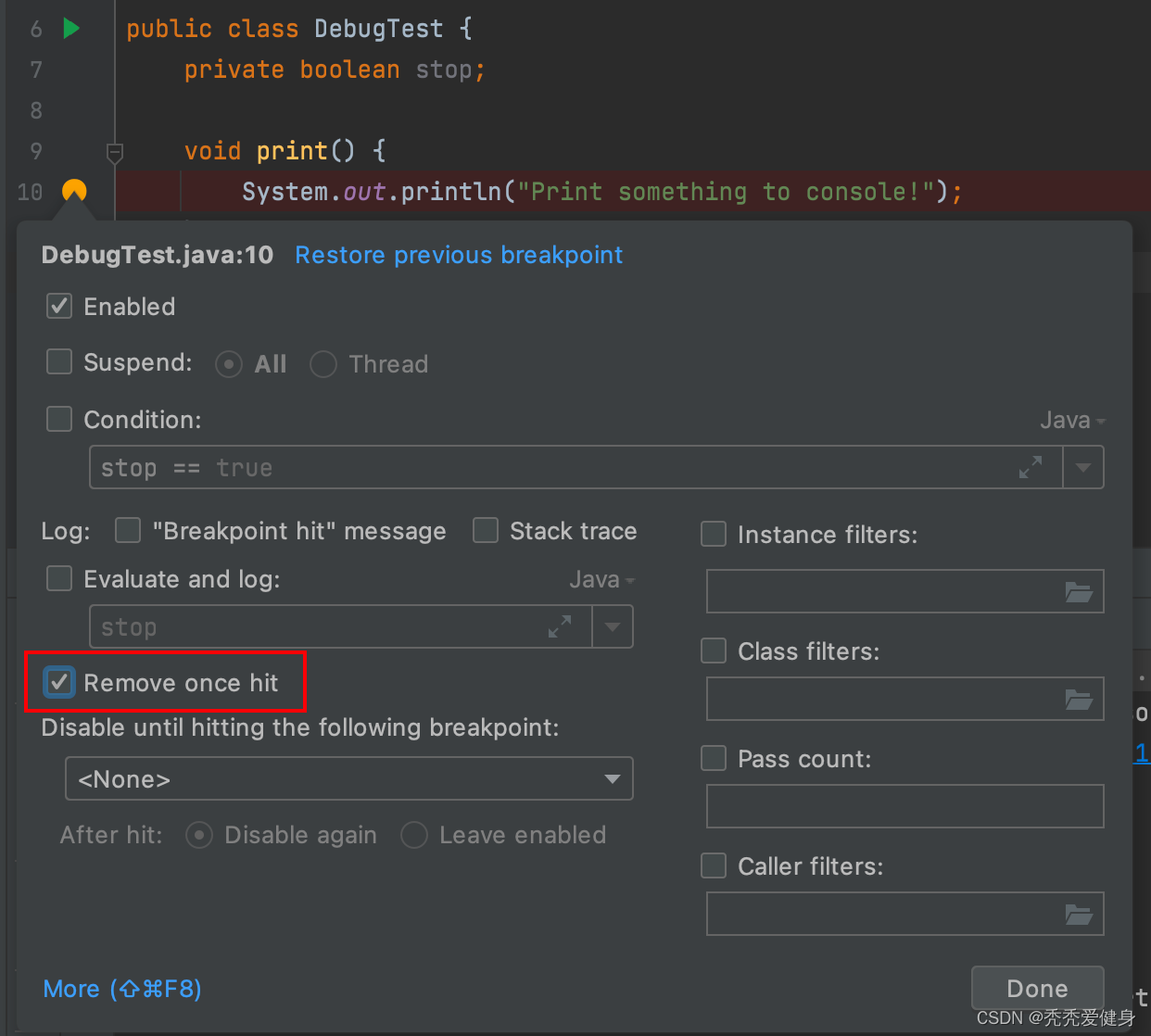Click the Pass count input field
Screen dimensions: 1151x1036
(904, 806)
